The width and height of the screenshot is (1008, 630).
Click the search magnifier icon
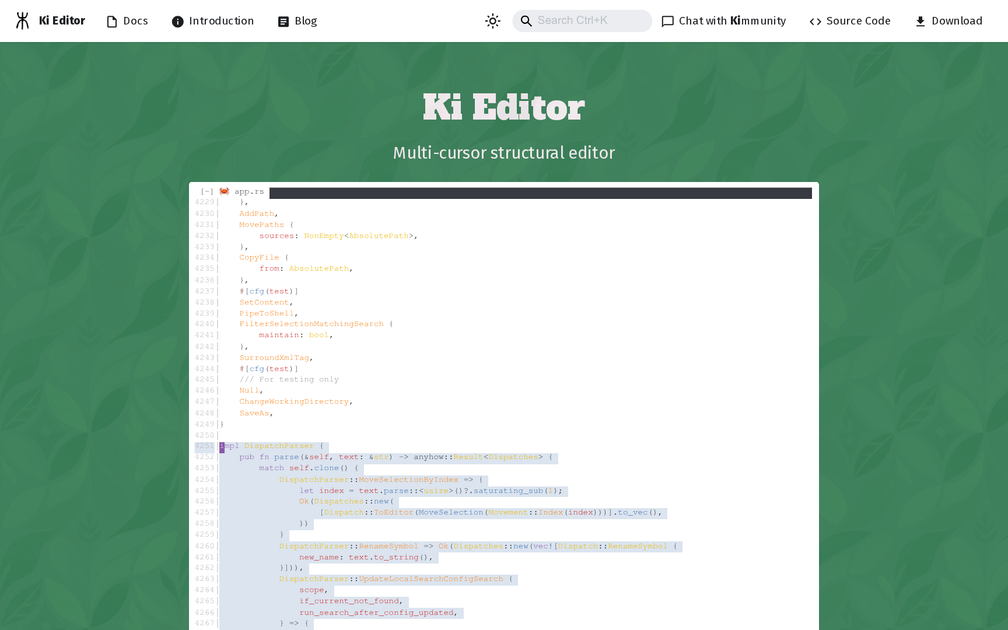(x=526, y=21)
